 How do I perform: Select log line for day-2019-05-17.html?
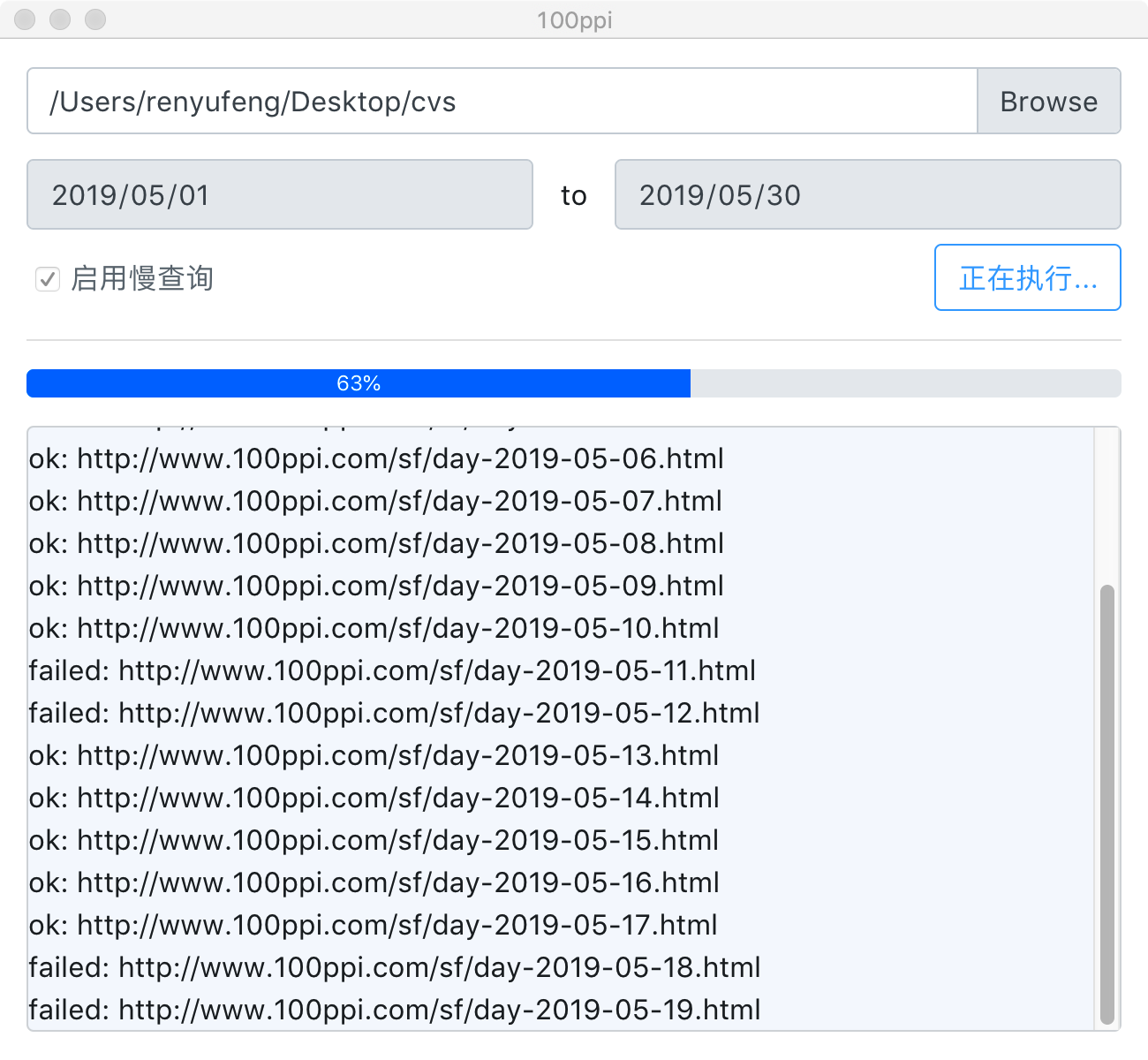374,925
